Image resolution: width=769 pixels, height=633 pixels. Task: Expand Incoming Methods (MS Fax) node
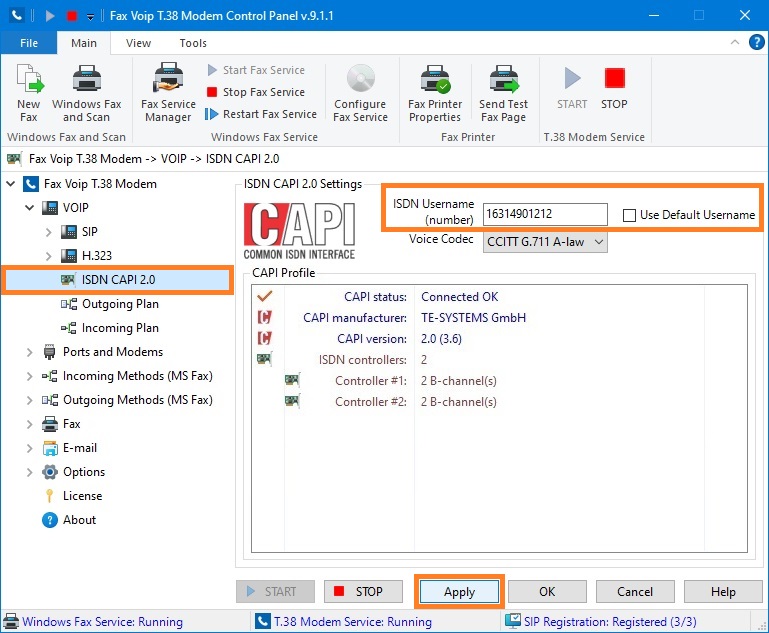(x=29, y=376)
